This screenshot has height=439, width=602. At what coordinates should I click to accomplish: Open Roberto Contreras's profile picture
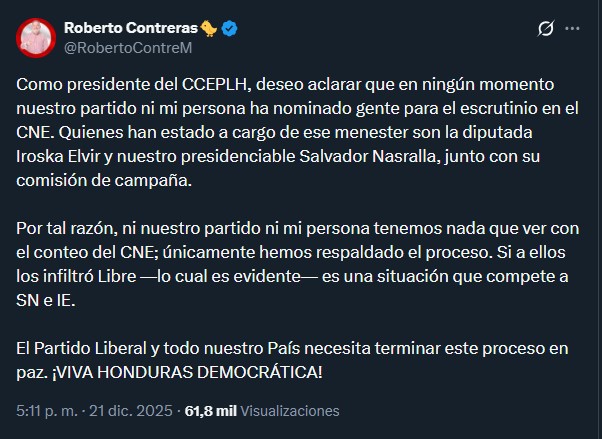pos(35,37)
